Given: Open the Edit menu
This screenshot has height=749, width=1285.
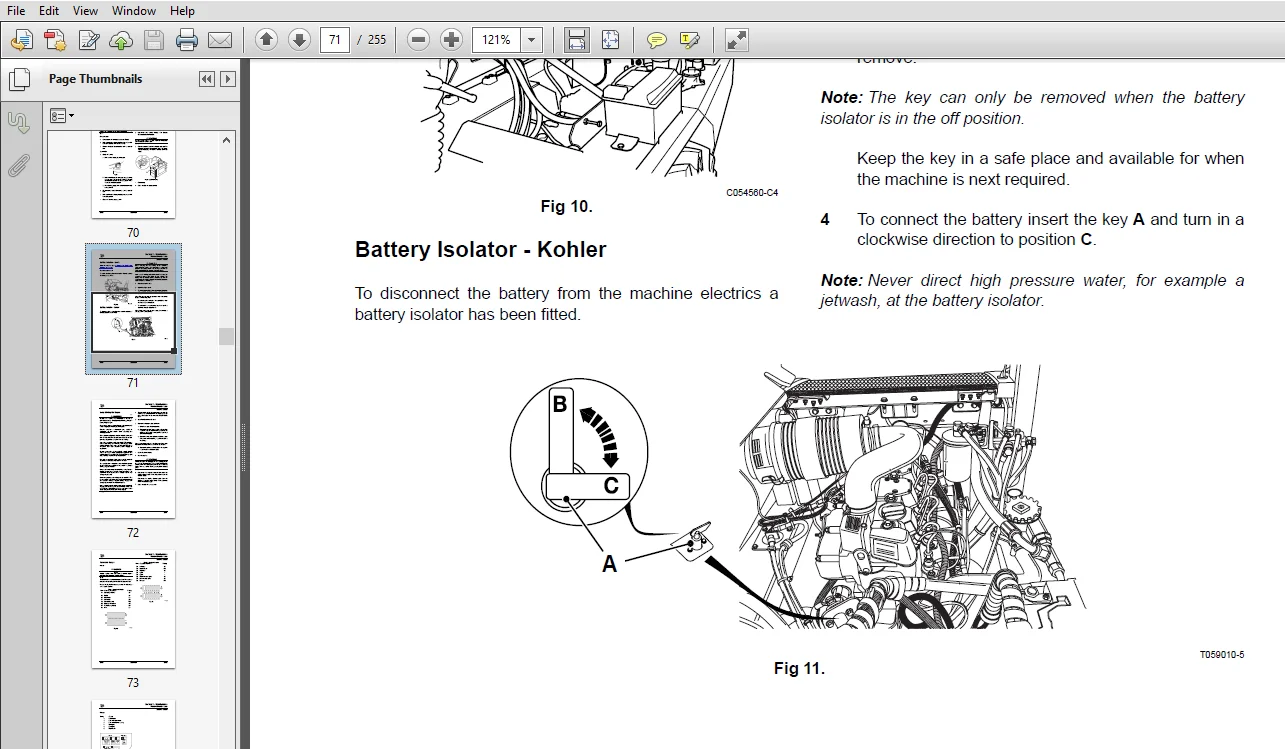Looking at the screenshot, I should point(49,10).
